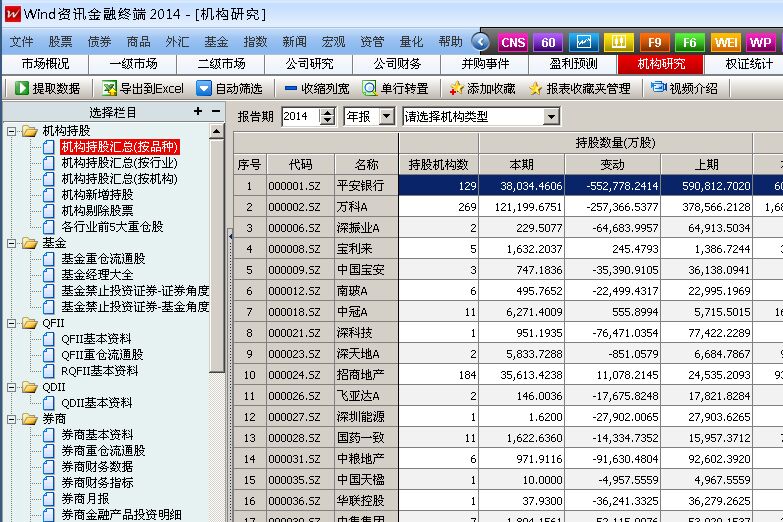The width and height of the screenshot is (783, 522).
Task: Open the 宏观 menu
Action: tap(333, 42)
